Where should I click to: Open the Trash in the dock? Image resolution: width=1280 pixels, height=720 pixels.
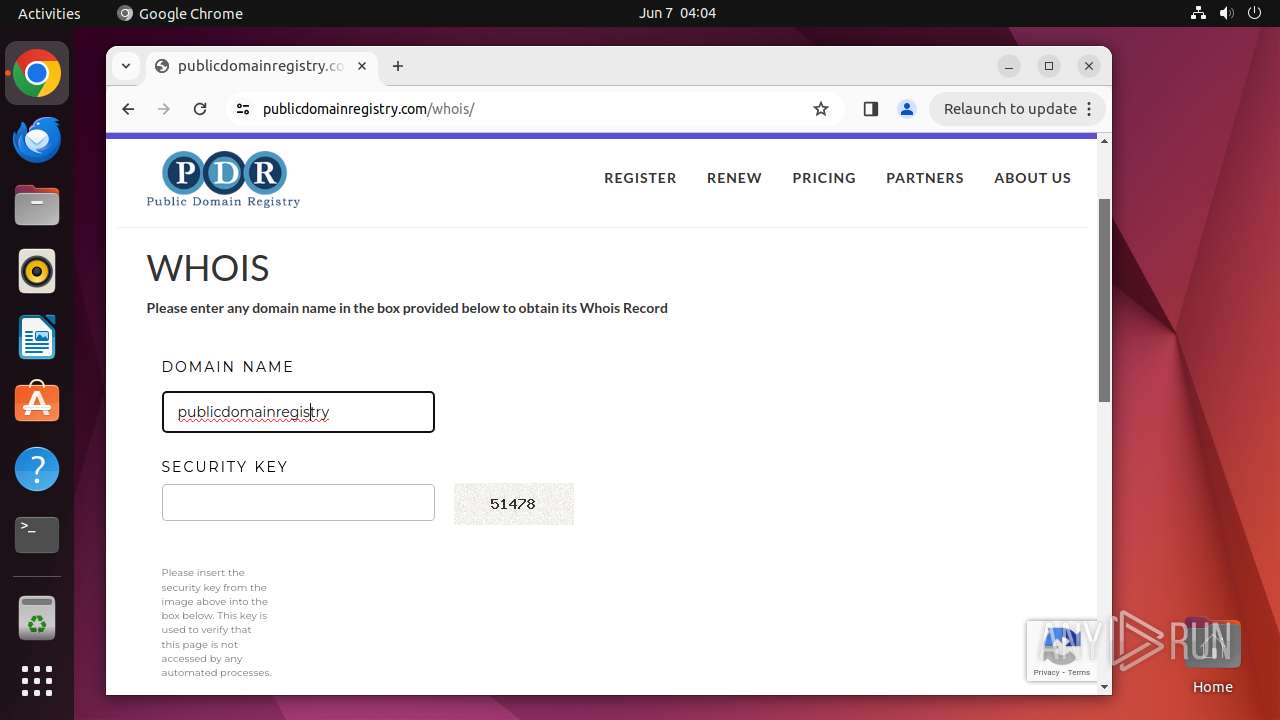point(37,618)
